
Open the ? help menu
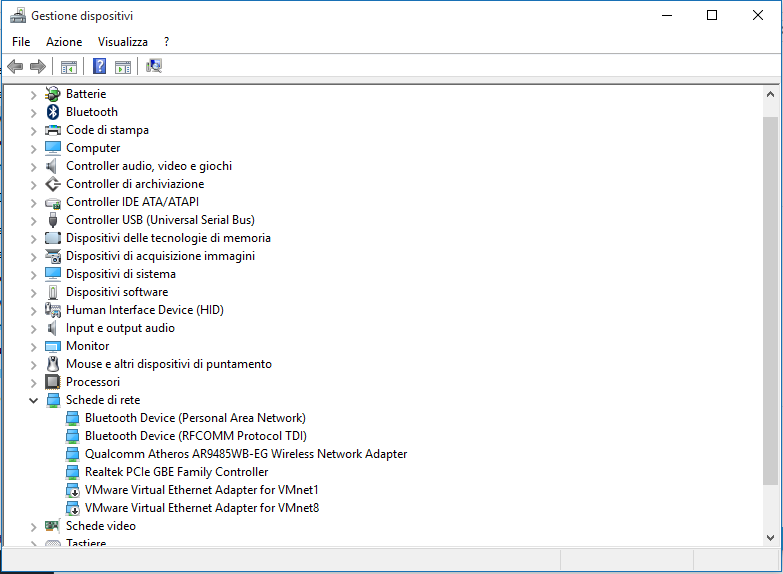pos(166,42)
